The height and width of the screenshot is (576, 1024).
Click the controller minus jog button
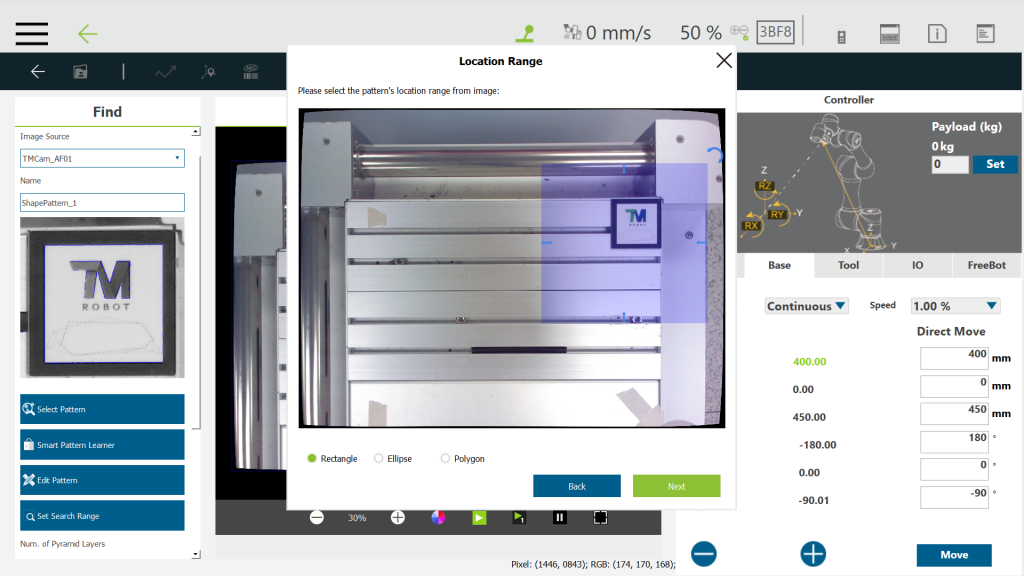pos(703,553)
